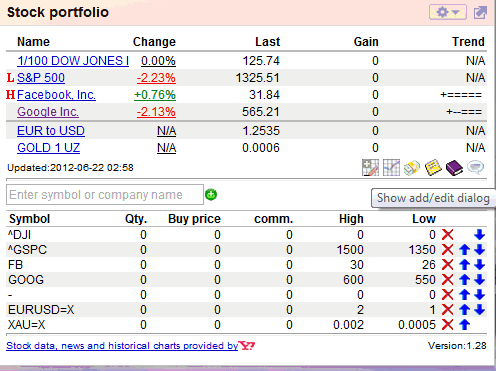Open the Yahoo stock data provider link
This screenshot has height=371, width=496.
click(130, 346)
